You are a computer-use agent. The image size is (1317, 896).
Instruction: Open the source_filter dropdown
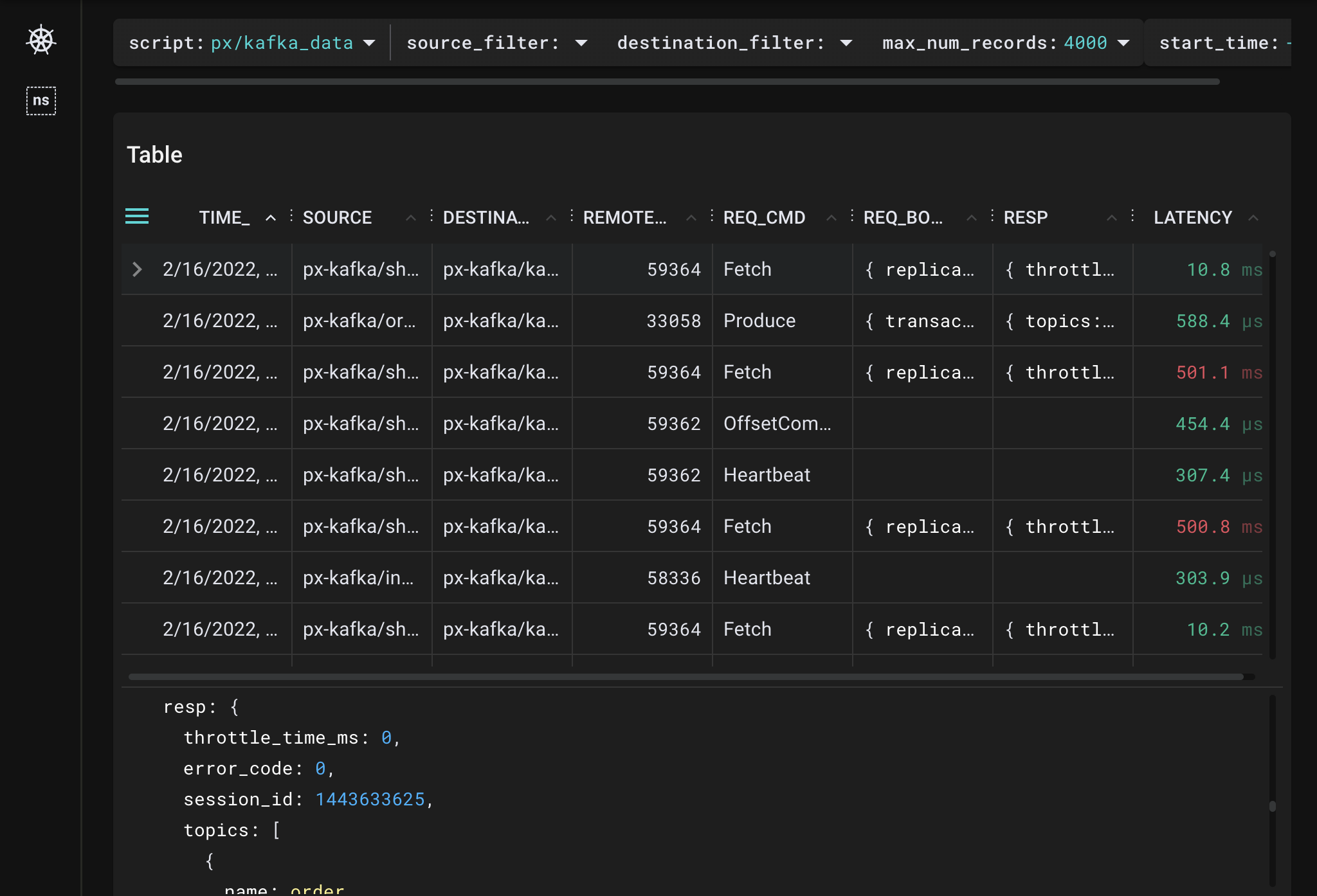click(x=581, y=43)
